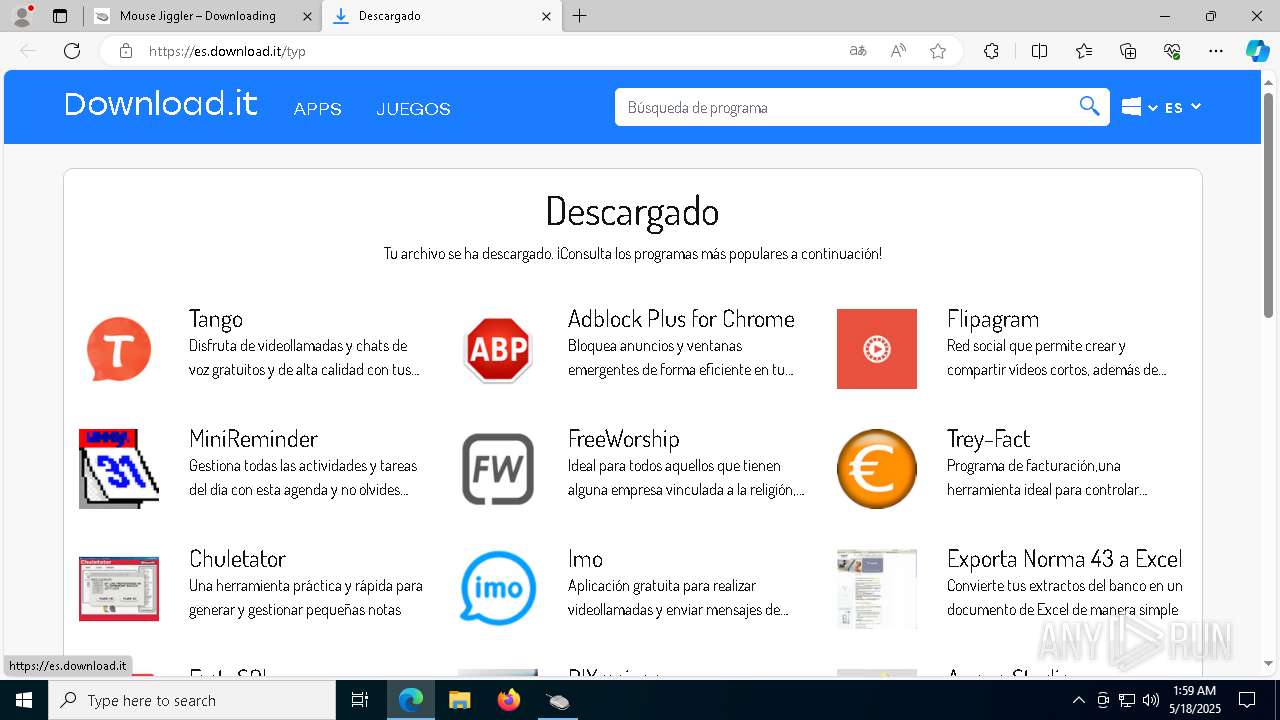Open the Imo chat bubble icon
1280x720 pixels.
tap(498, 589)
